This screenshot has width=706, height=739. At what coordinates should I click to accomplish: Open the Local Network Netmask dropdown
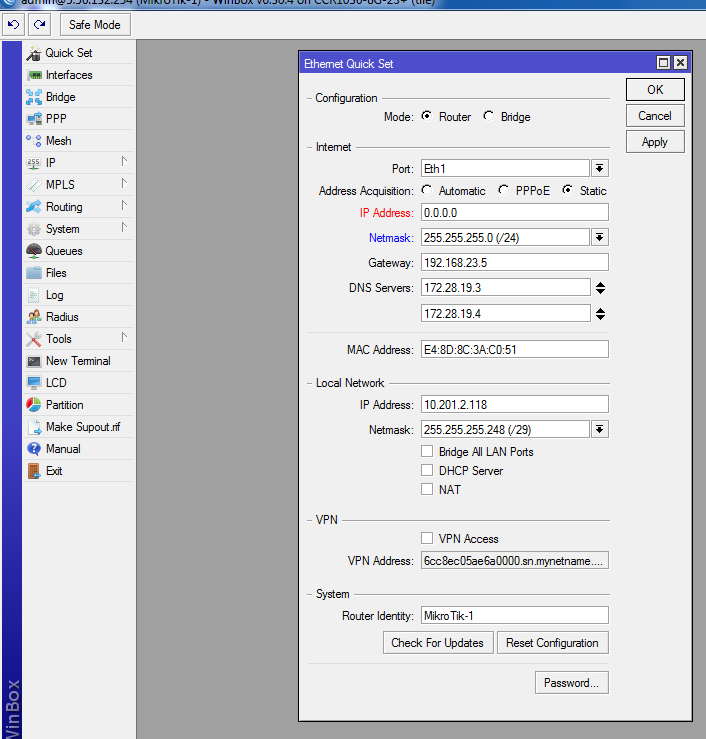pos(600,429)
